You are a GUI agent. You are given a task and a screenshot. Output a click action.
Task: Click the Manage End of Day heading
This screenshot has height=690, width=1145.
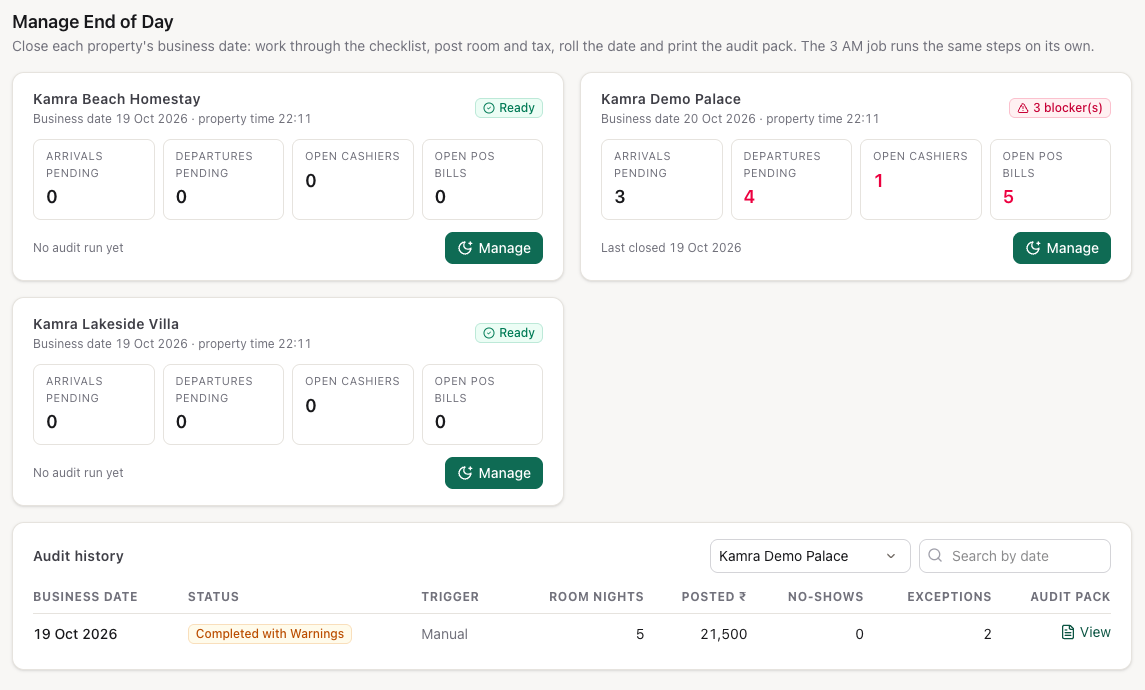[x=93, y=22]
